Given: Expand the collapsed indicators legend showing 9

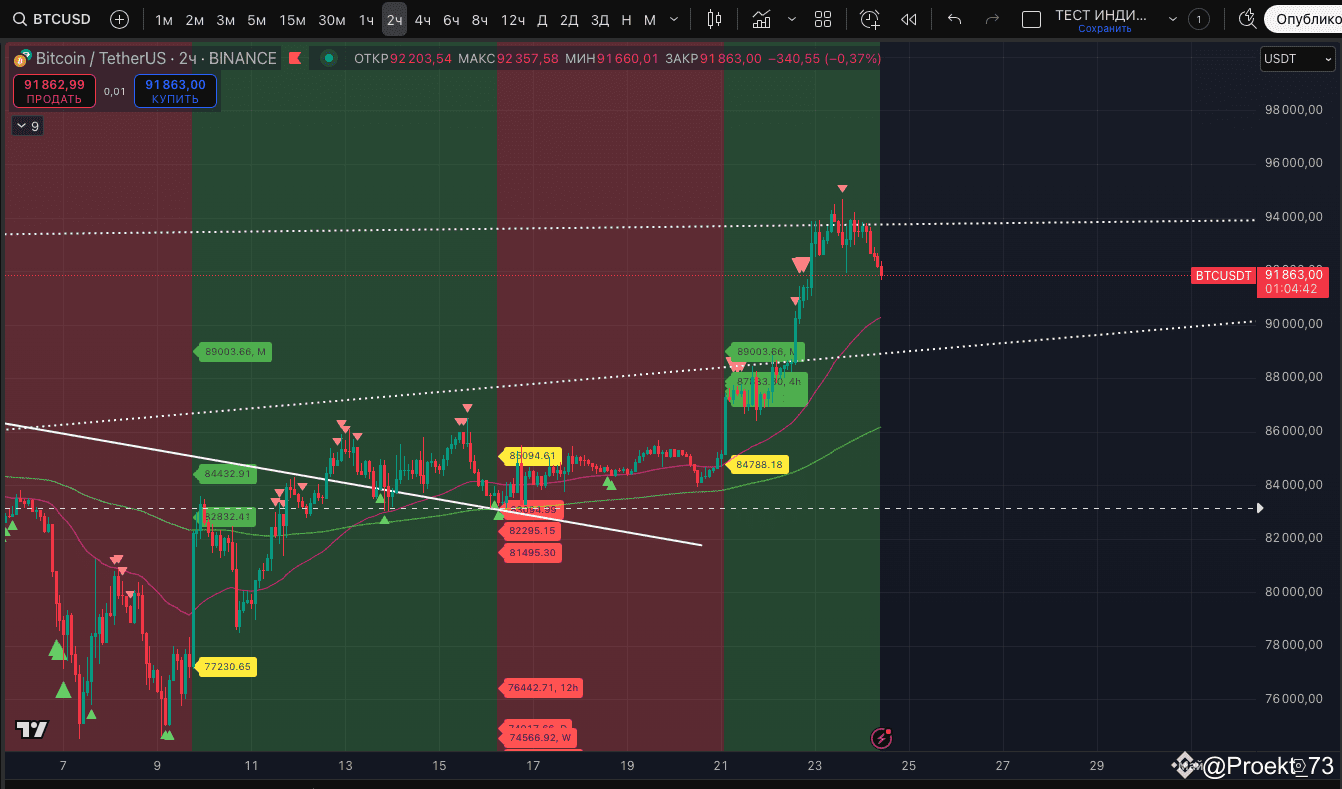Looking at the screenshot, I should pyautogui.click(x=26, y=126).
